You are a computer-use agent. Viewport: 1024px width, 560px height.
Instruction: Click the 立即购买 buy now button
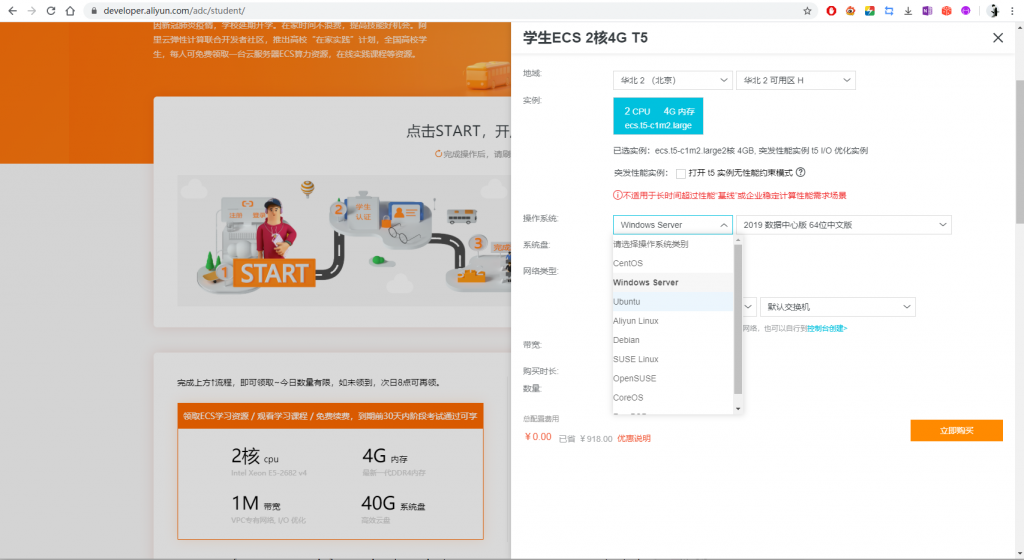pos(956,430)
